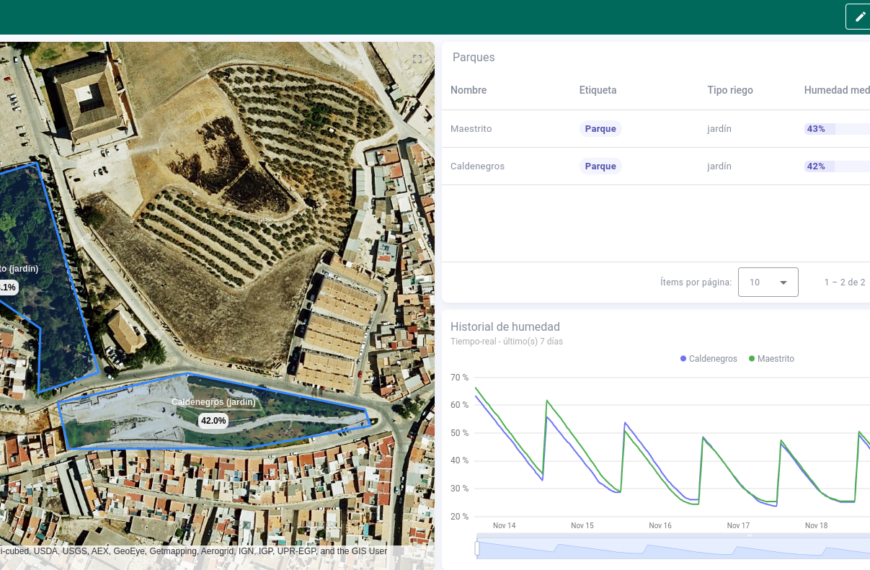Click the Caldenegros (jardín) map label

tap(213, 402)
